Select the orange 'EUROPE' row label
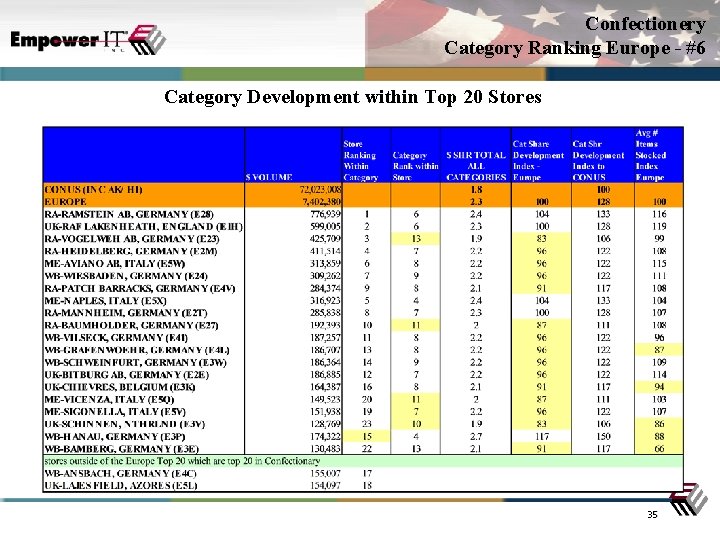The width and height of the screenshot is (720, 540). [x=65, y=202]
